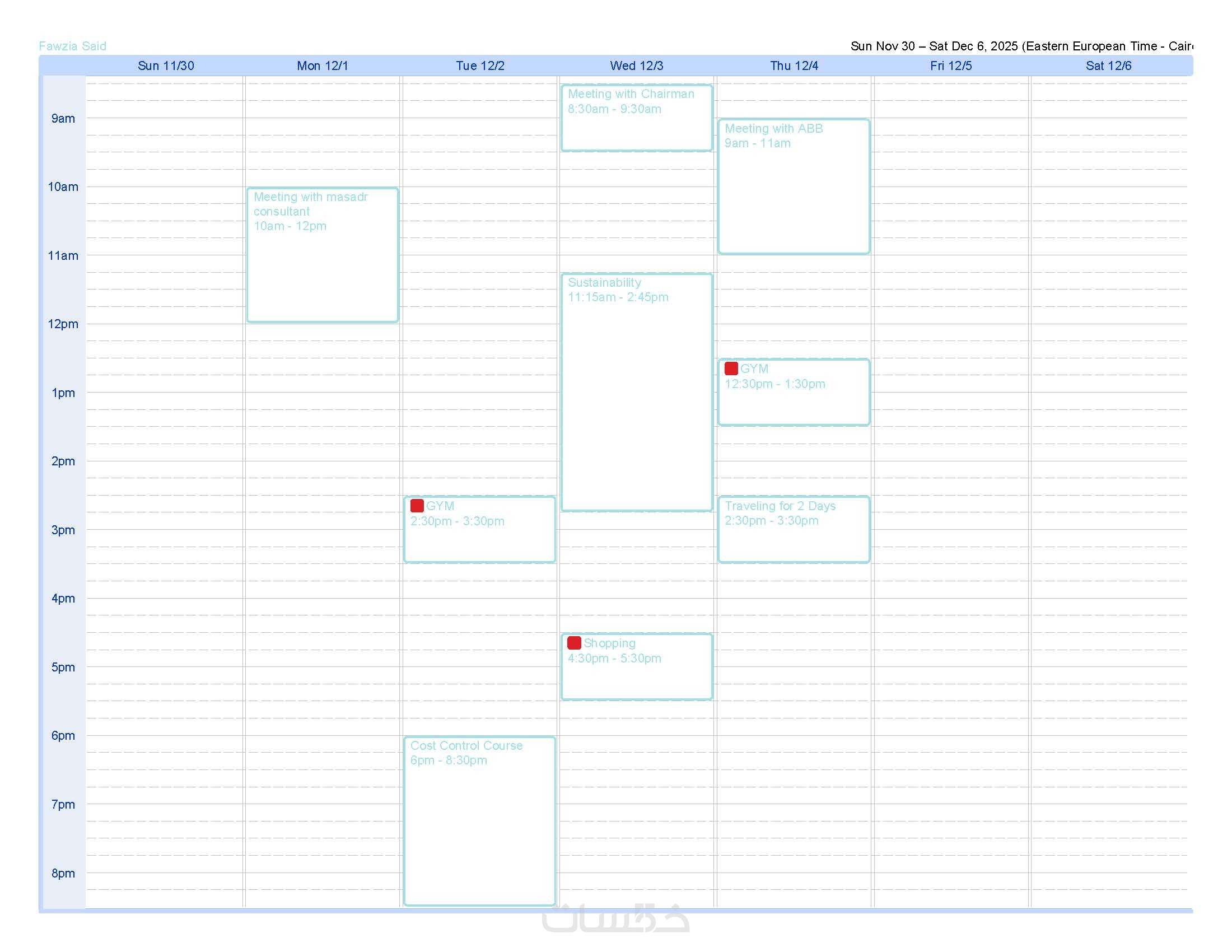Select Meeting with masadr consultant event
Screen dimensions: 1232x952
tap(322, 255)
